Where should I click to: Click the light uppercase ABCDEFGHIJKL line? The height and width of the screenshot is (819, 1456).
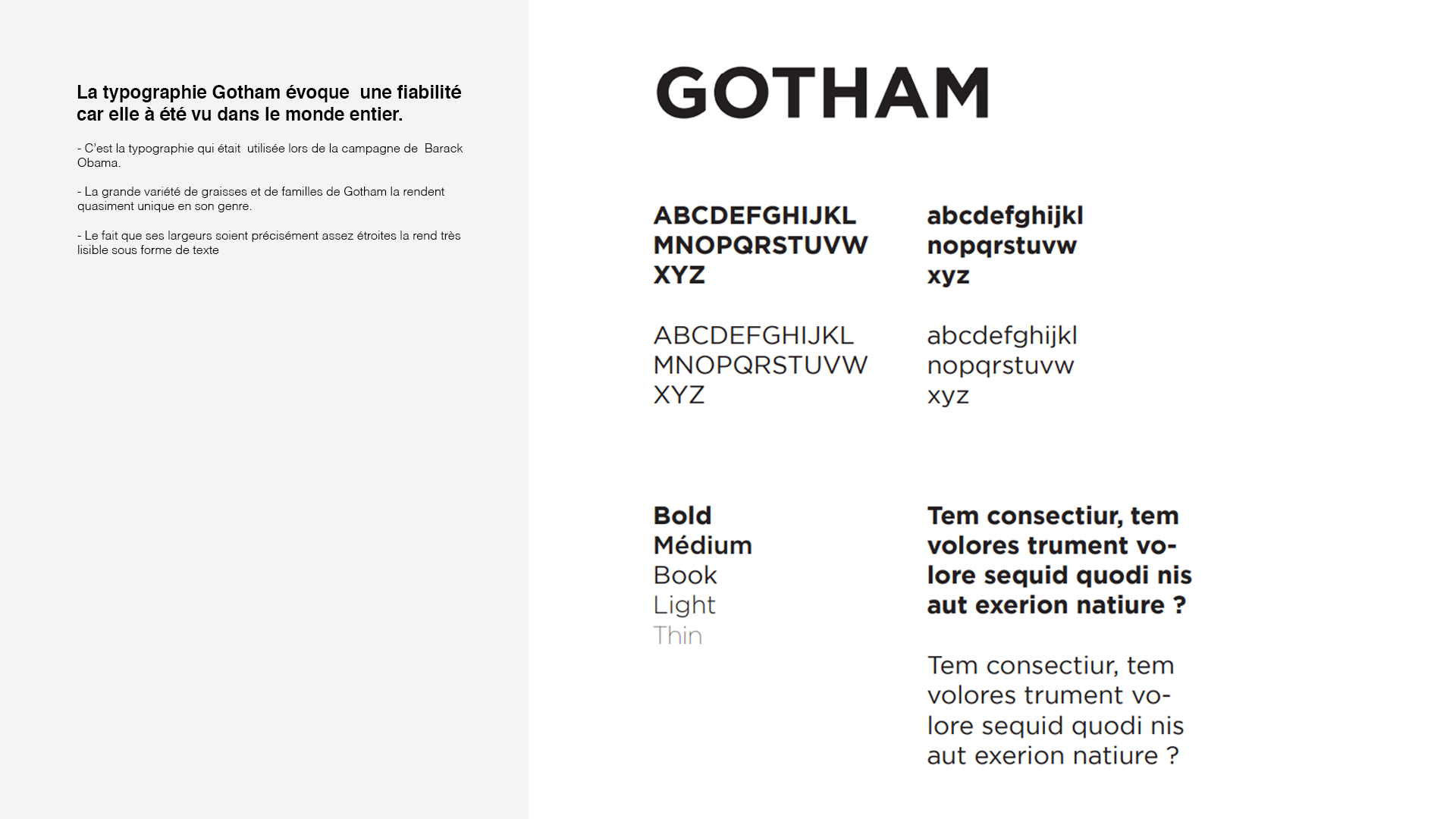(x=753, y=335)
